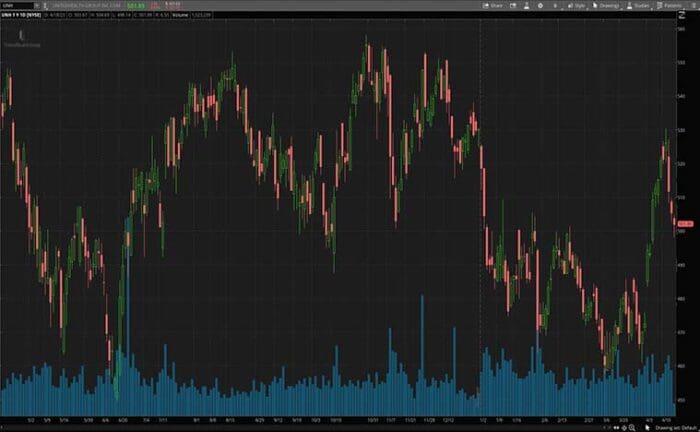The width and height of the screenshot is (700, 432).
Task: Click the window layout icon next to Share
Action: pyautogui.click(x=513, y=5)
